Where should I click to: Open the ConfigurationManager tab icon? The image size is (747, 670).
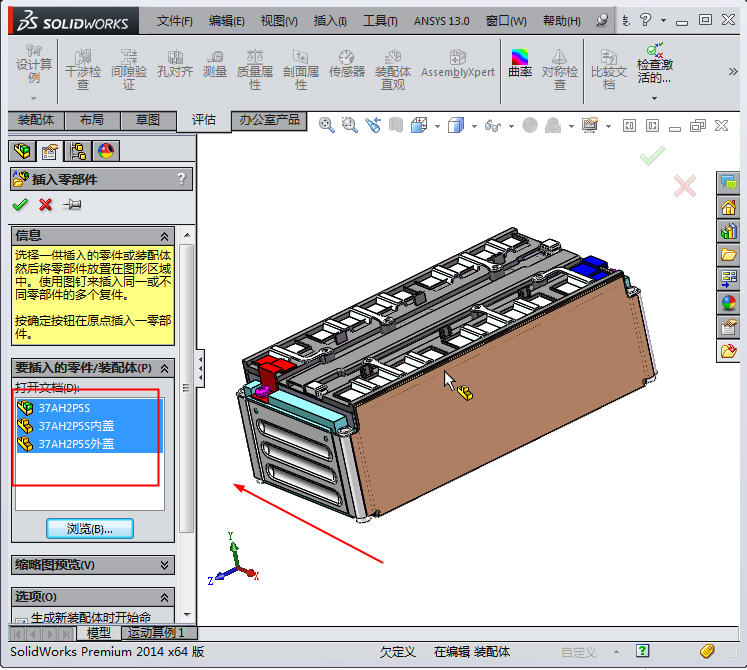click(77, 151)
